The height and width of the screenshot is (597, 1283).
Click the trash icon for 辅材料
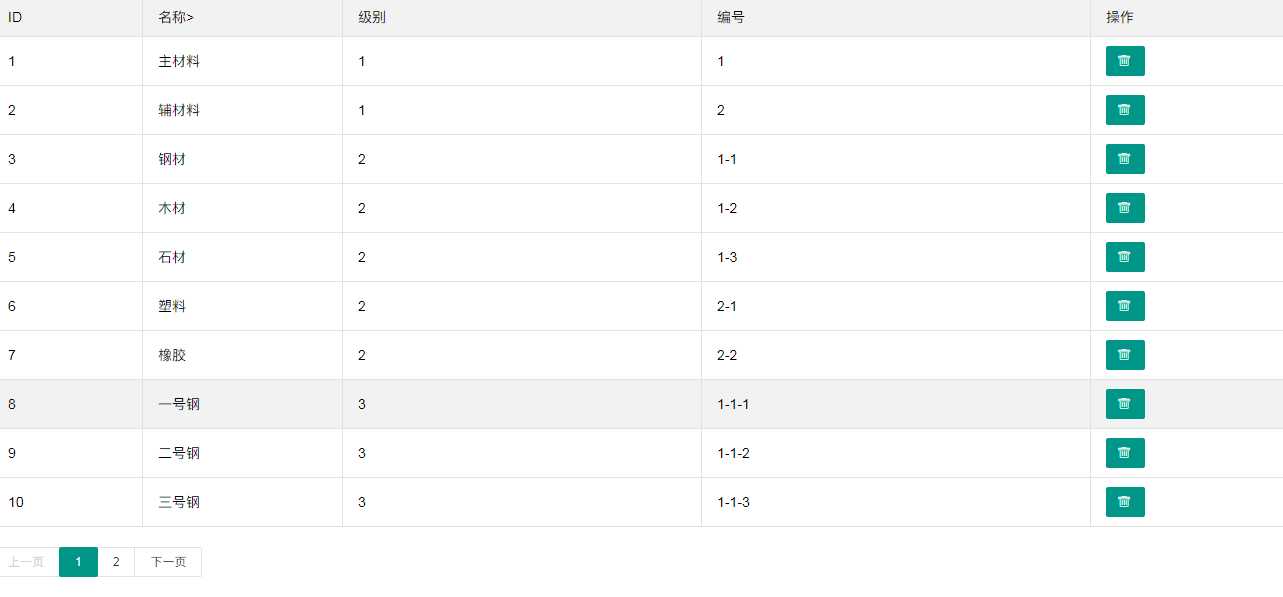point(1125,110)
